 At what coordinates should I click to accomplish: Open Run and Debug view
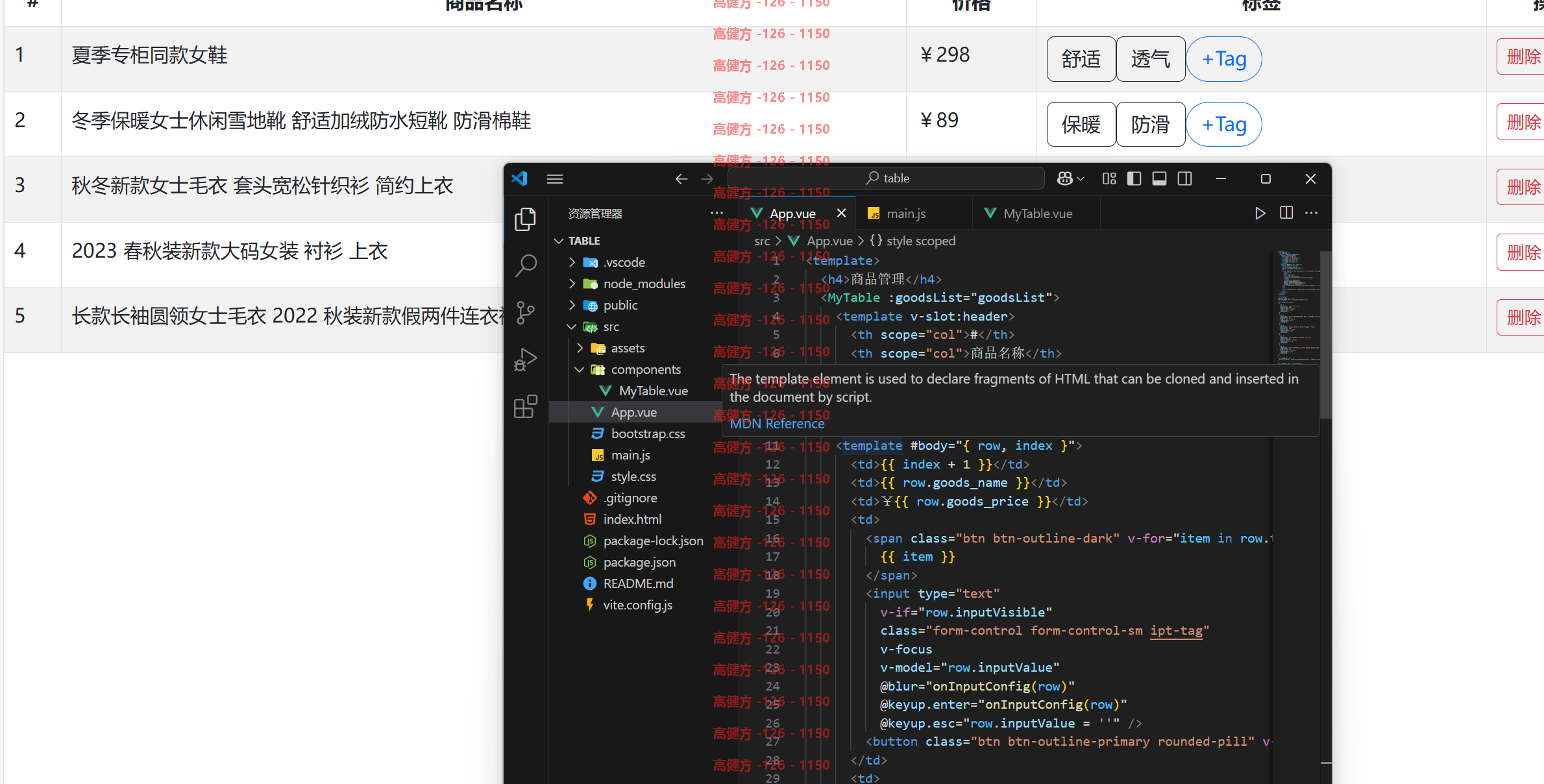[x=525, y=359]
